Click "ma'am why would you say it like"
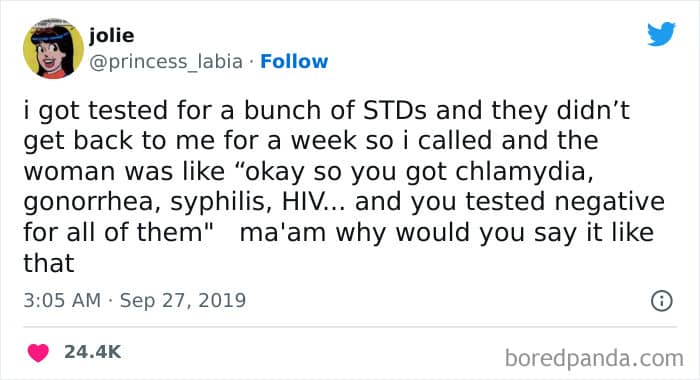The image size is (700, 380). tap(446, 233)
